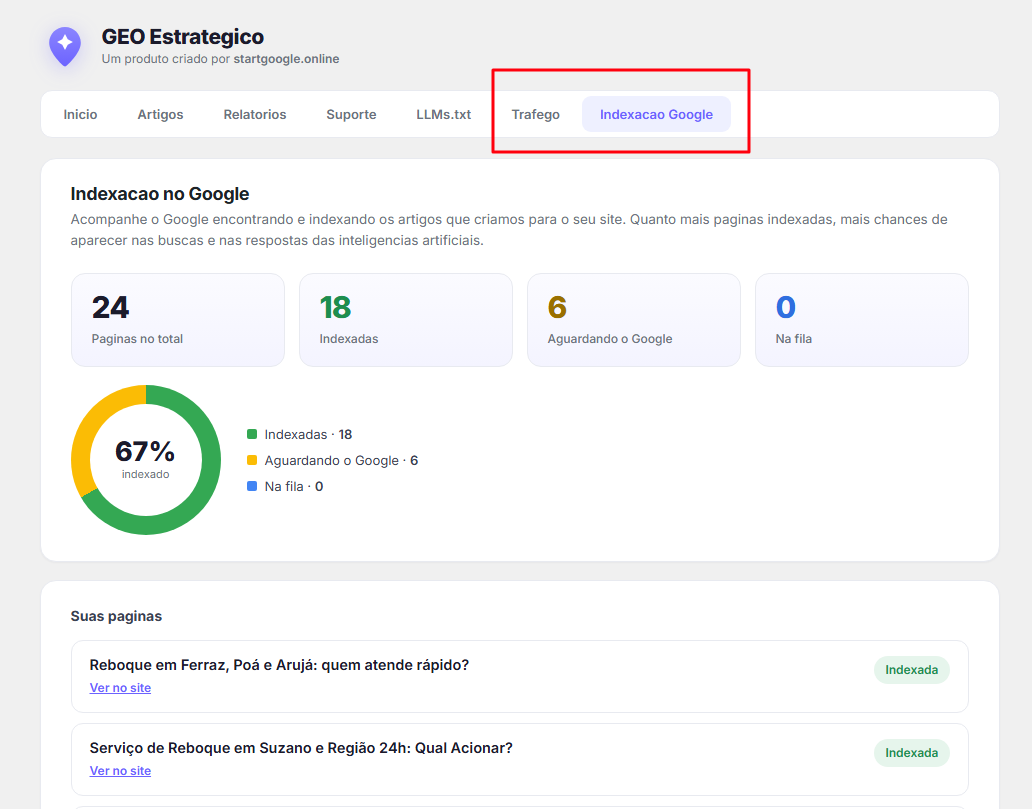Click the 6 Aguardando o Google card
Image resolution: width=1032 pixels, height=809 pixels.
click(634, 320)
